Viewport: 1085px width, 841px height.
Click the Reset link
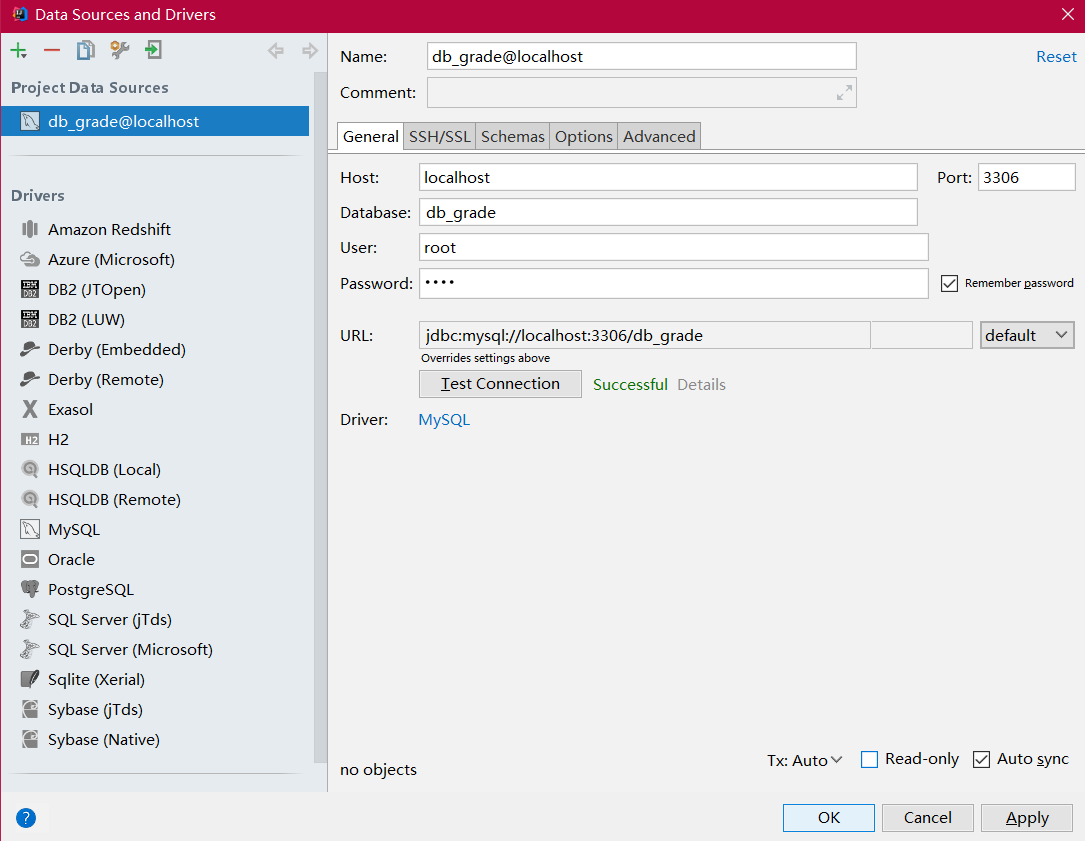tap(1056, 57)
